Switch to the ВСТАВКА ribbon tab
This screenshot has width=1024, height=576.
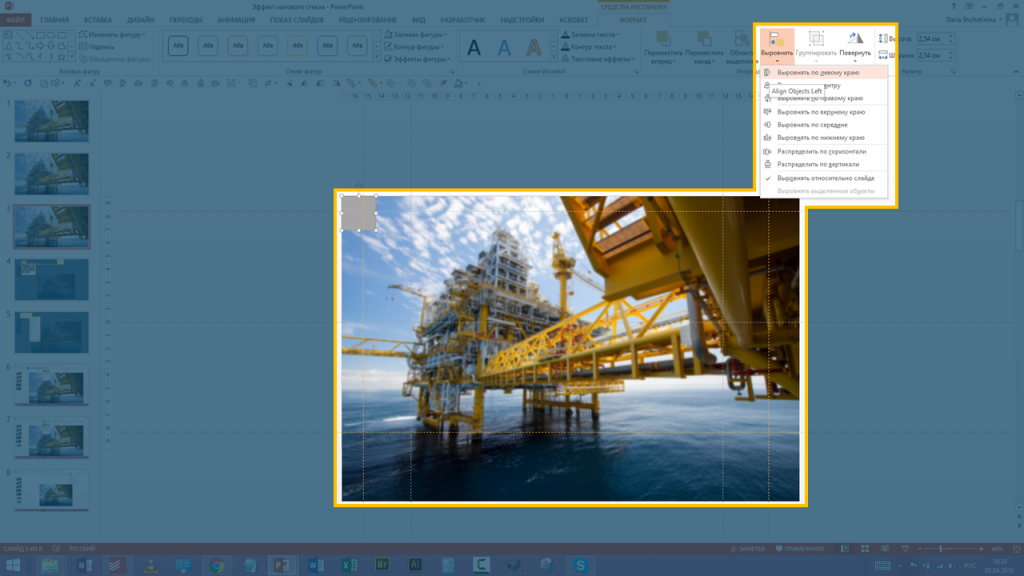click(x=98, y=20)
